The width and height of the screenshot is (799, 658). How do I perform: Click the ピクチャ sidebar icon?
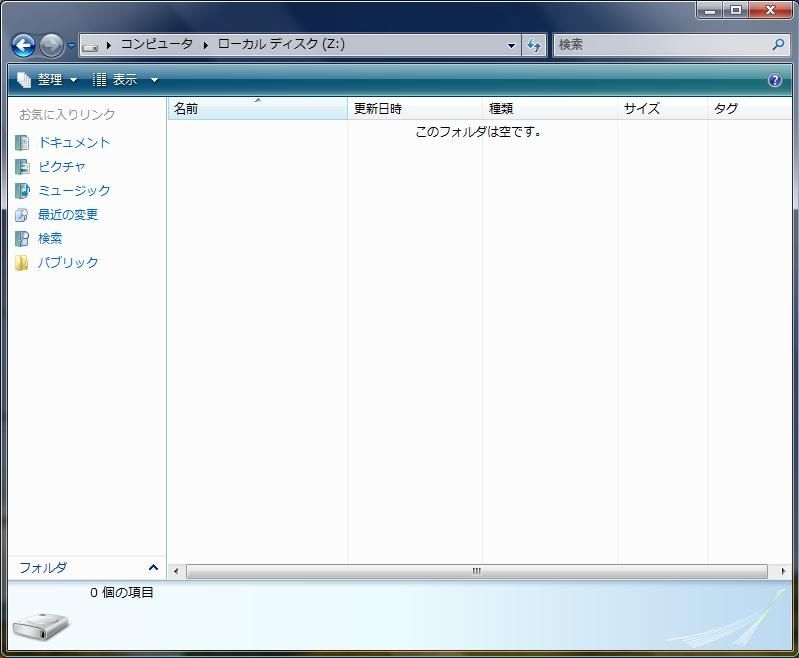[22, 167]
